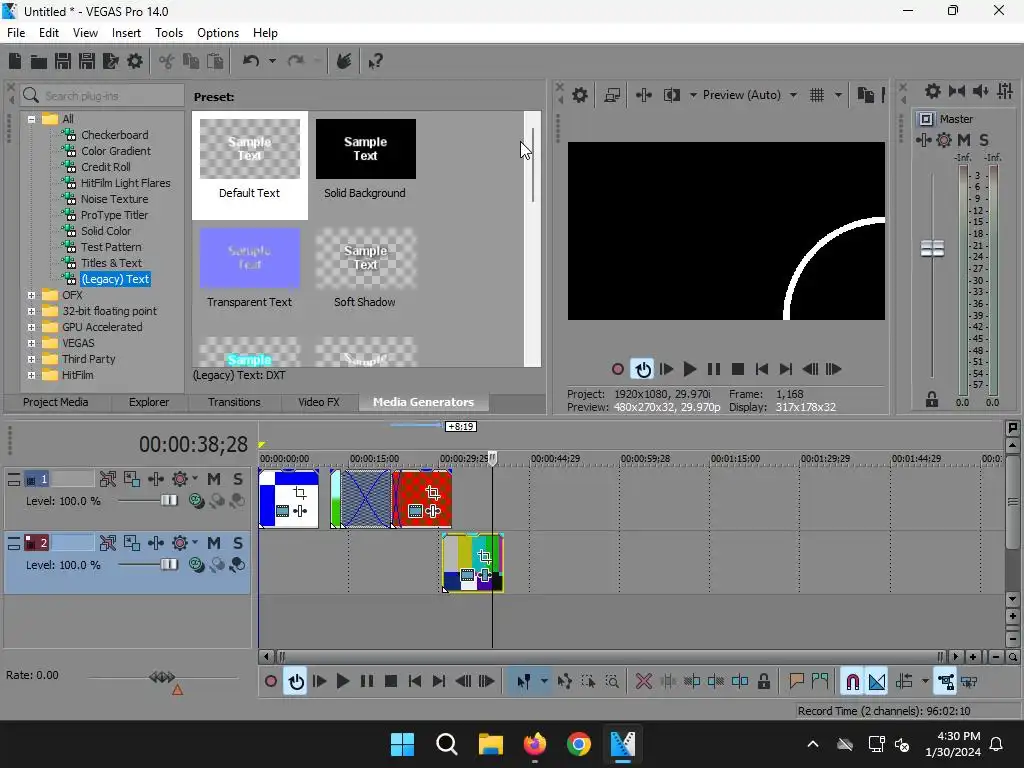Click the Dim output speaker icon
Image resolution: width=1024 pixels, height=768 pixels.
click(981, 91)
